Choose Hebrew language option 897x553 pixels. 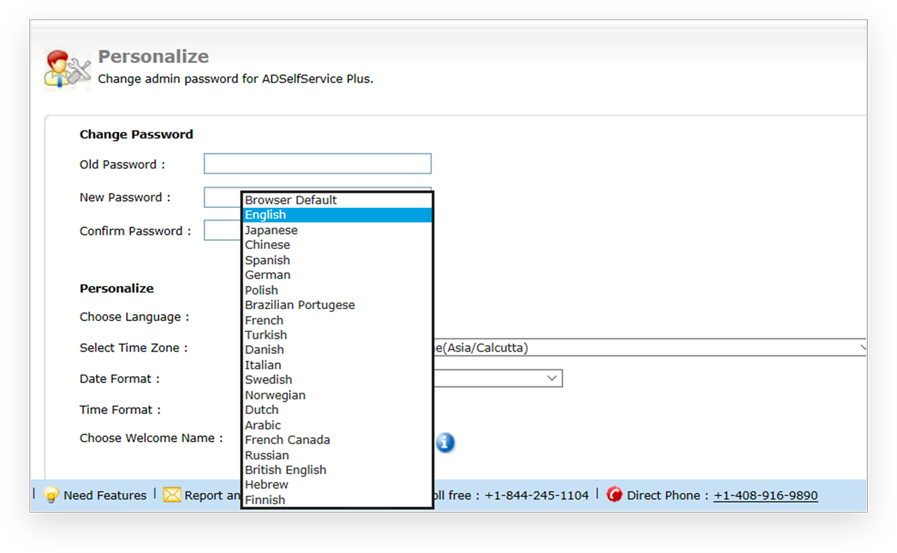337,485
